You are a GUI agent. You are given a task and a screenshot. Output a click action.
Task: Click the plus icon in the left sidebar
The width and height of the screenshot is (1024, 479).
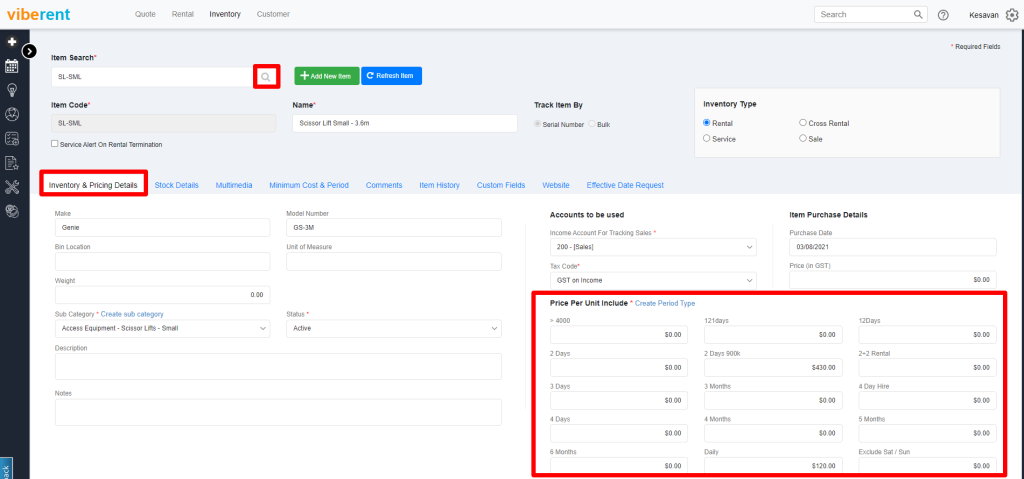[12, 42]
